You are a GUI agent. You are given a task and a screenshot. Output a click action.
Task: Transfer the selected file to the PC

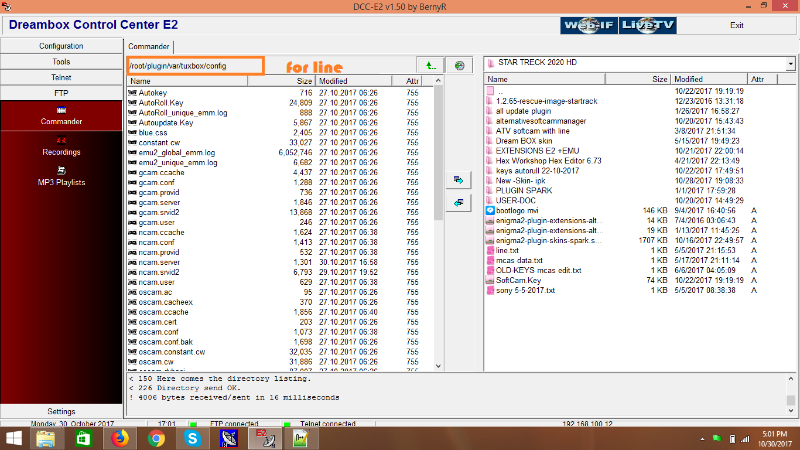[458, 180]
